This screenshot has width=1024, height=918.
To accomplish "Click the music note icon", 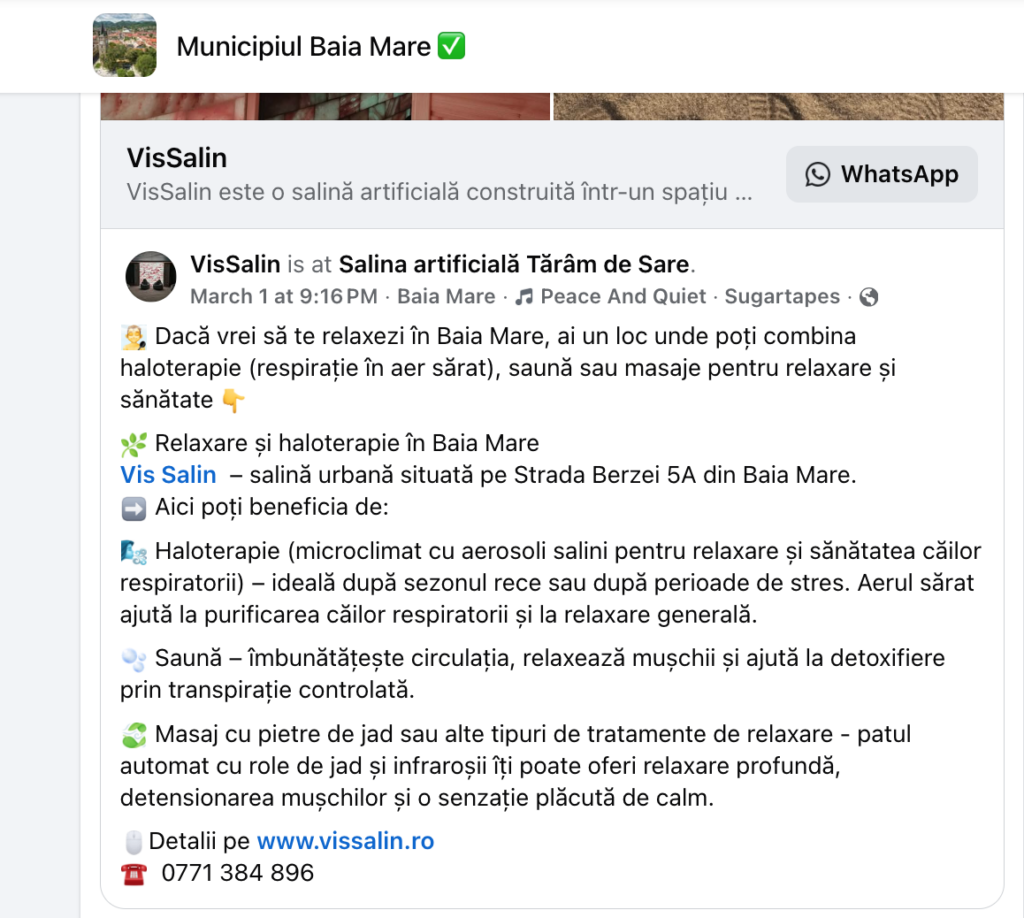I will pos(524,297).
